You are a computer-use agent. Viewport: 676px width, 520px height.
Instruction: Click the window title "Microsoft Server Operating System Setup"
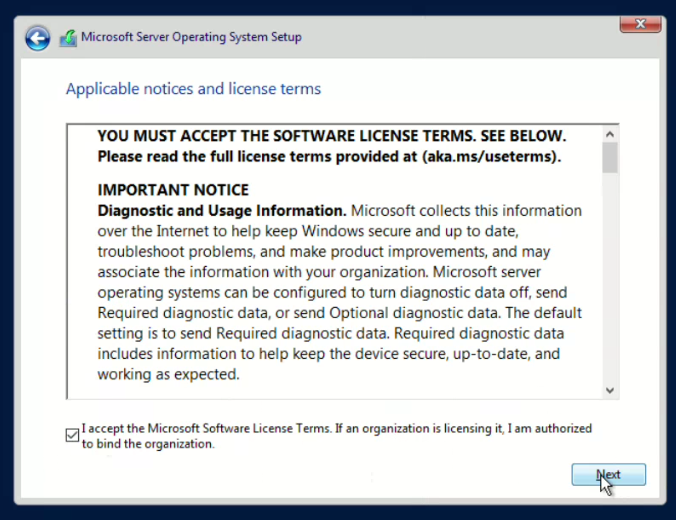click(x=191, y=38)
